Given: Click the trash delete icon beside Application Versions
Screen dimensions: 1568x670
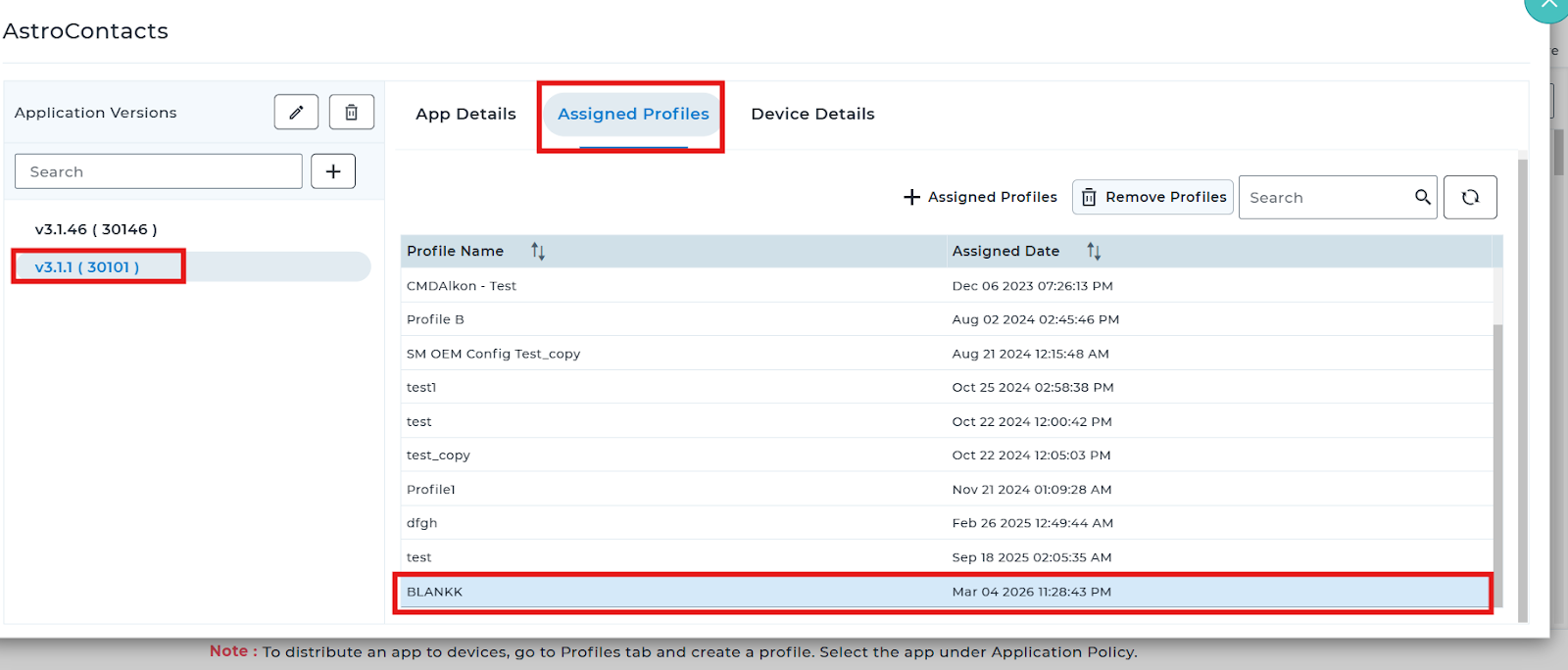Looking at the screenshot, I should [351, 113].
